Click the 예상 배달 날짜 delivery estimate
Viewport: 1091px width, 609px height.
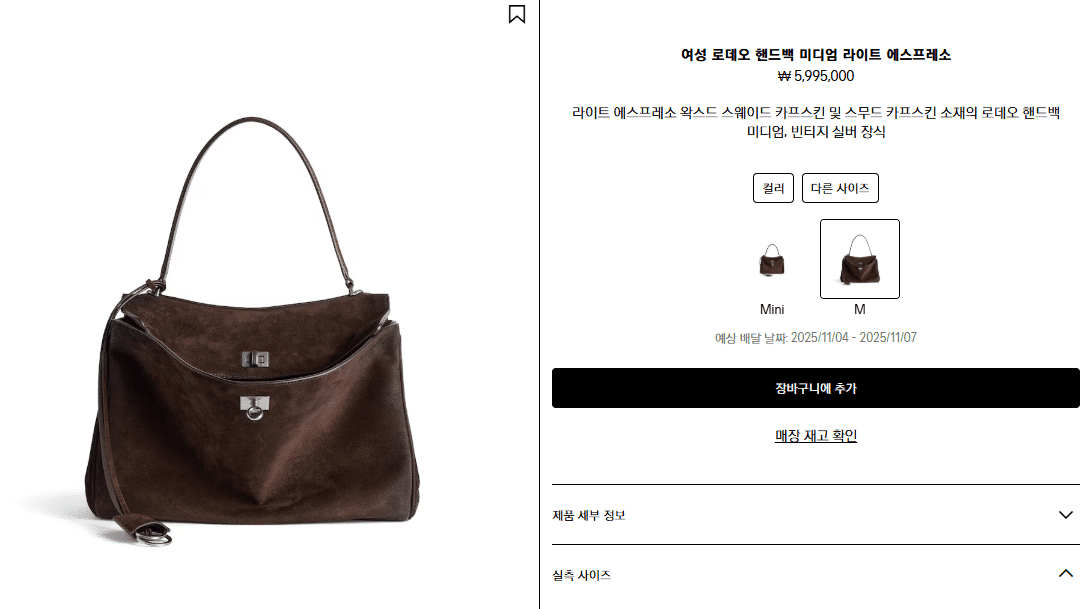tap(815, 338)
